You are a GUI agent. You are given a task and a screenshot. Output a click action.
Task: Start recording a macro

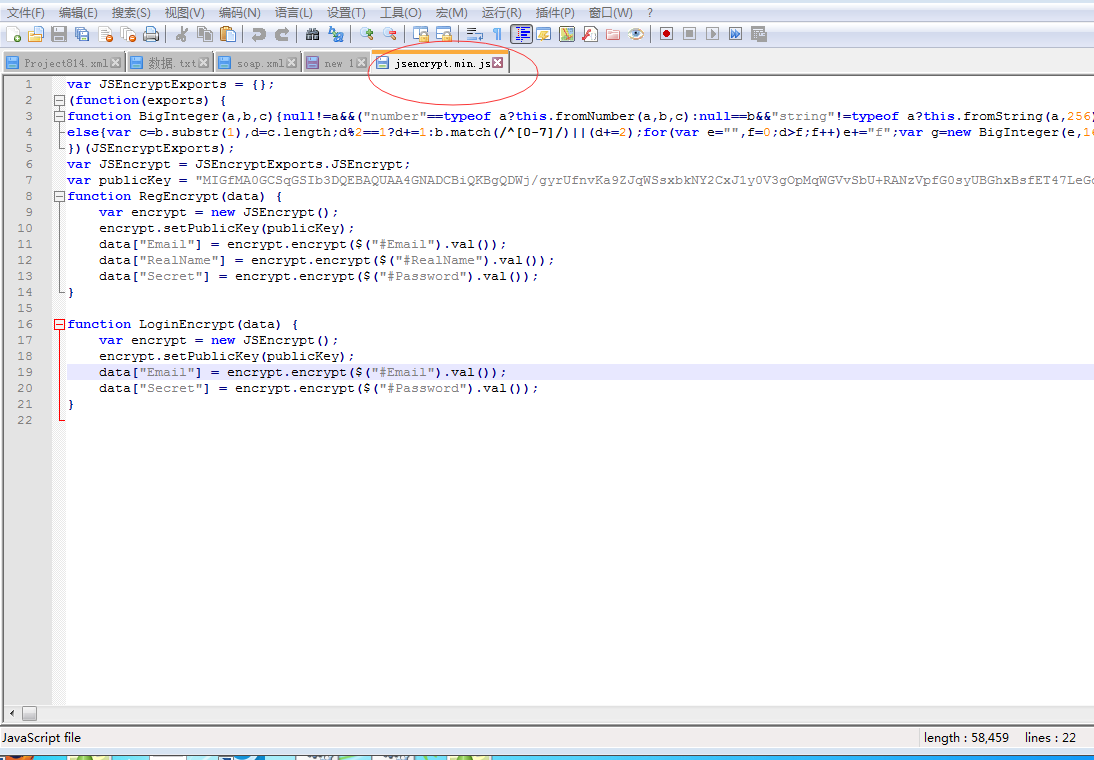(x=666, y=33)
